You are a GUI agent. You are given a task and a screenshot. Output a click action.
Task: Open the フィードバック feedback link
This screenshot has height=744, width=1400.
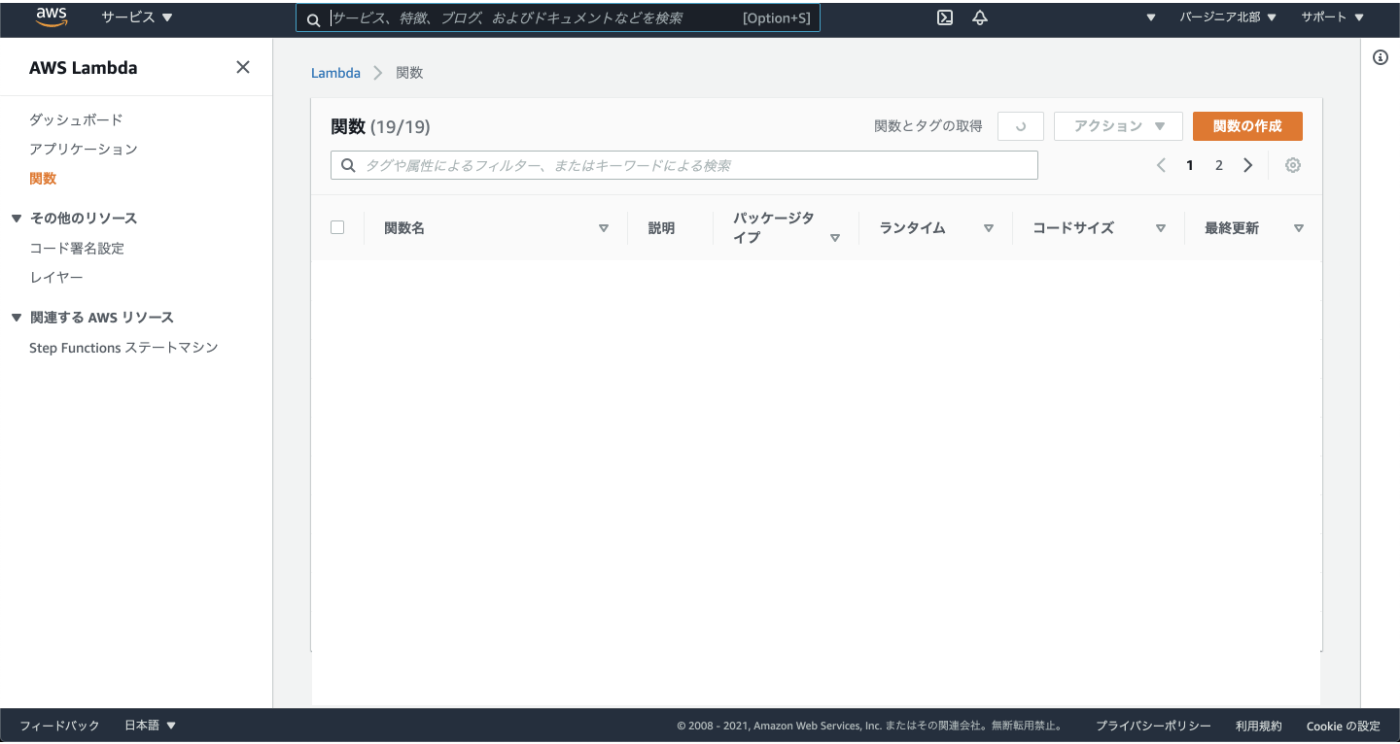click(60, 726)
